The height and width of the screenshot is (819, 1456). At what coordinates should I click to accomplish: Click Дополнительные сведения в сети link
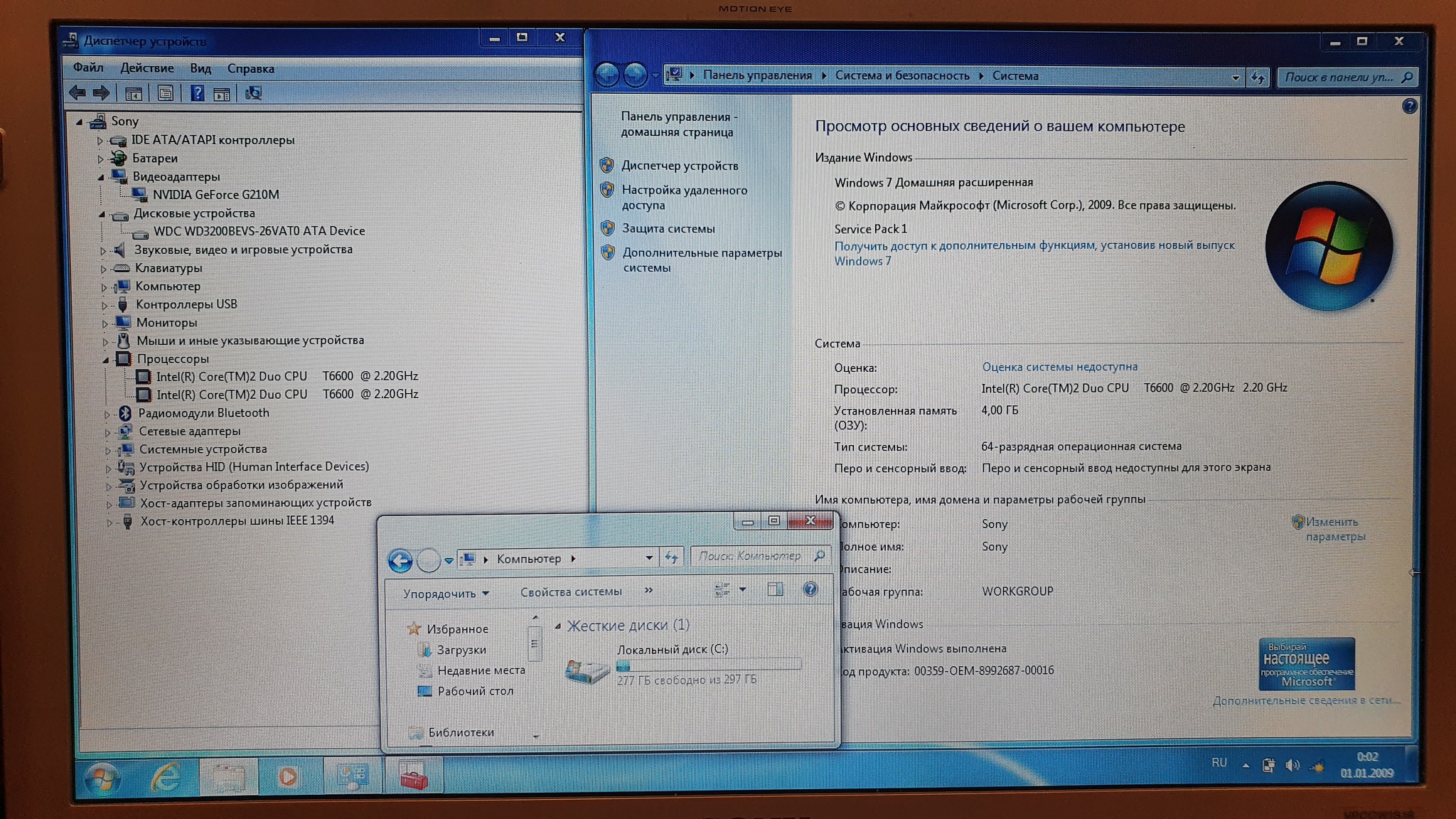coord(1307,700)
